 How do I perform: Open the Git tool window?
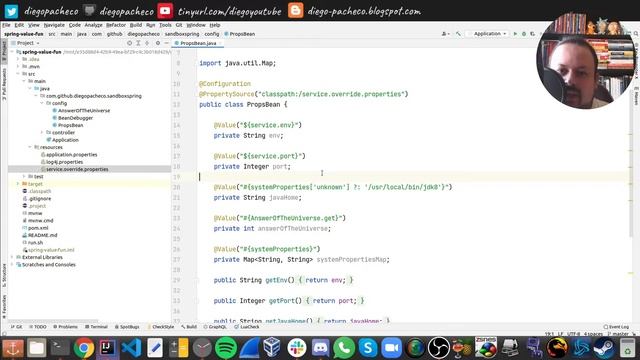coord(17,327)
